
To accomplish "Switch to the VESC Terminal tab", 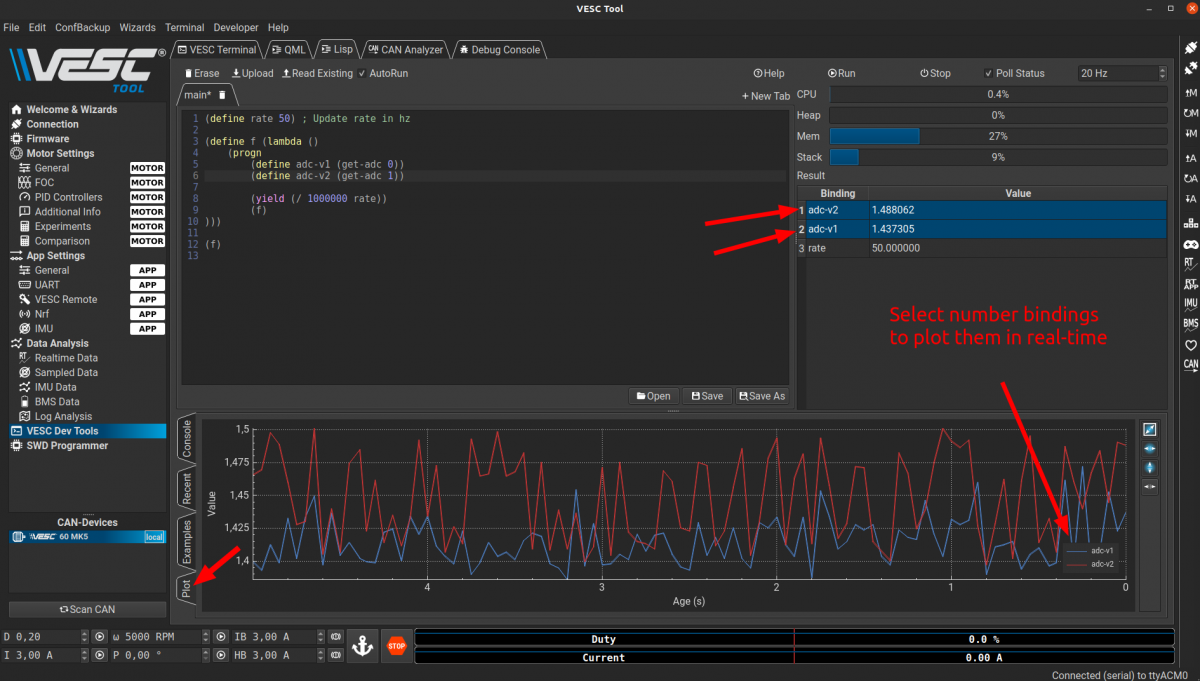I will tap(217, 49).
